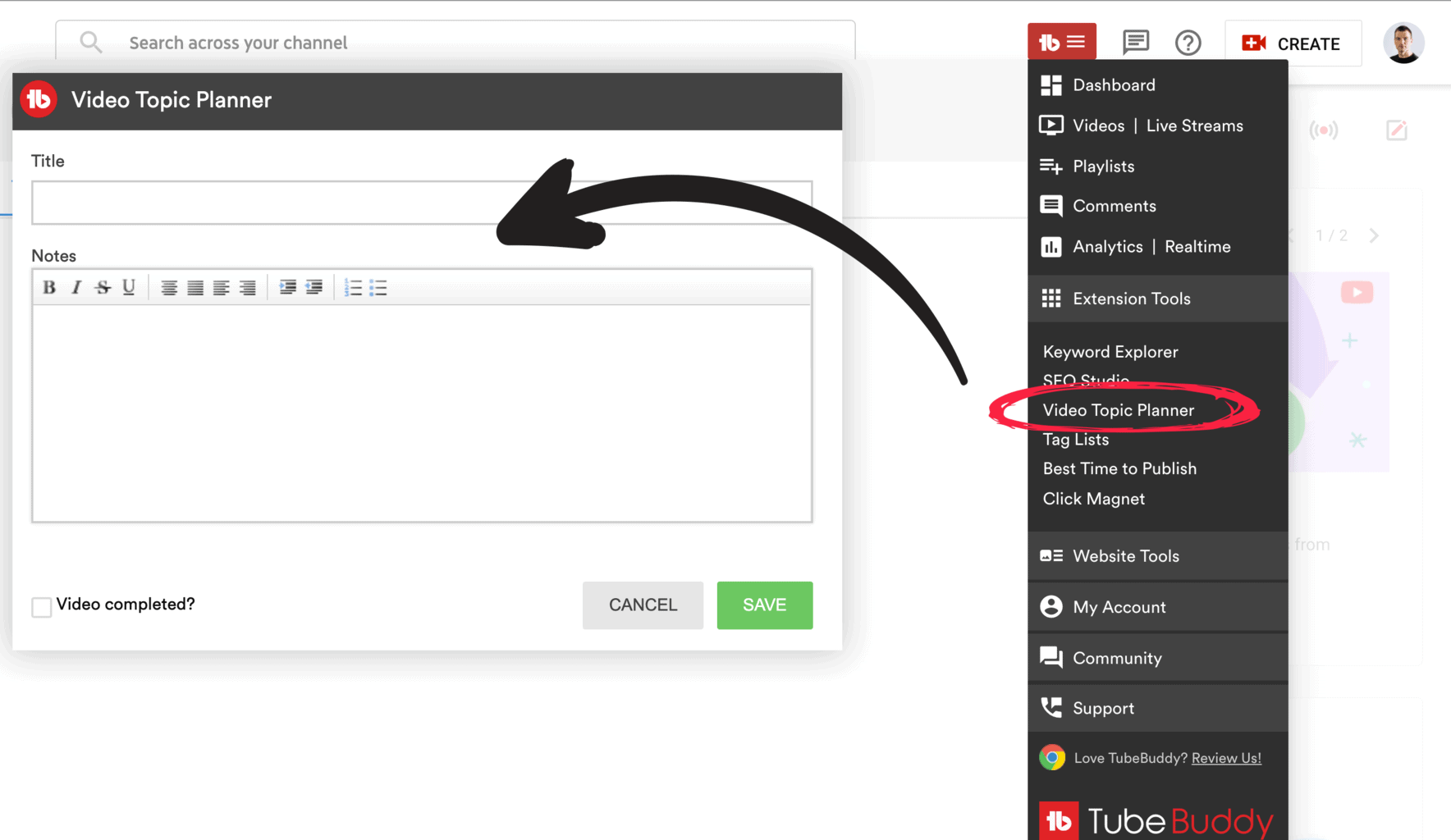Apply italic formatting in Notes toolbar
Viewport: 1451px width, 840px height.
76,287
